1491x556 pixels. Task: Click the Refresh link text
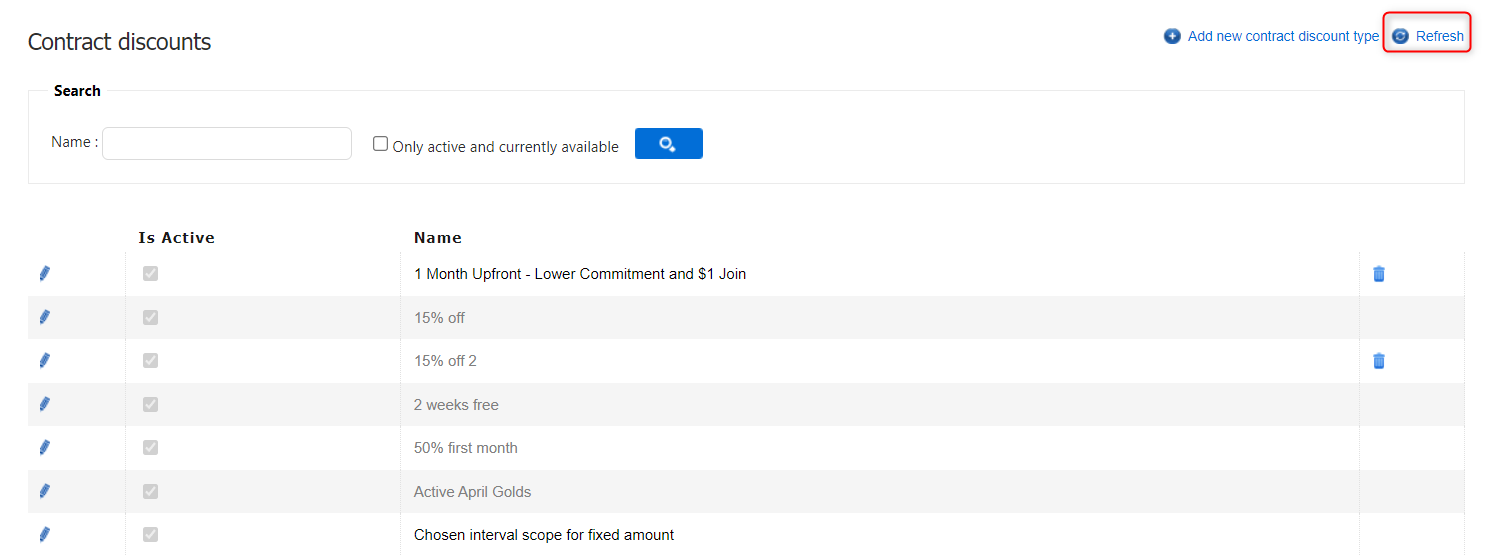(1439, 36)
